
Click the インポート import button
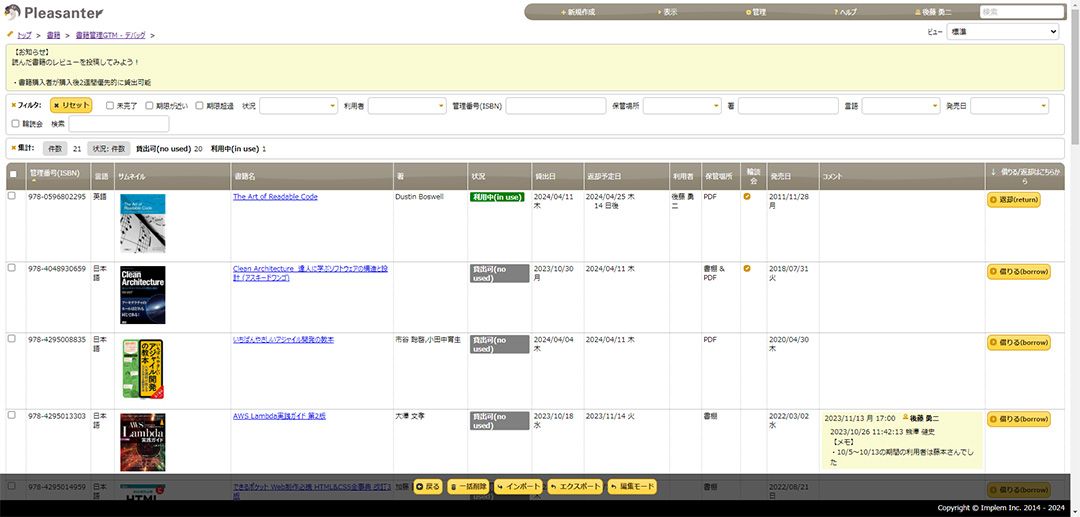click(x=518, y=487)
